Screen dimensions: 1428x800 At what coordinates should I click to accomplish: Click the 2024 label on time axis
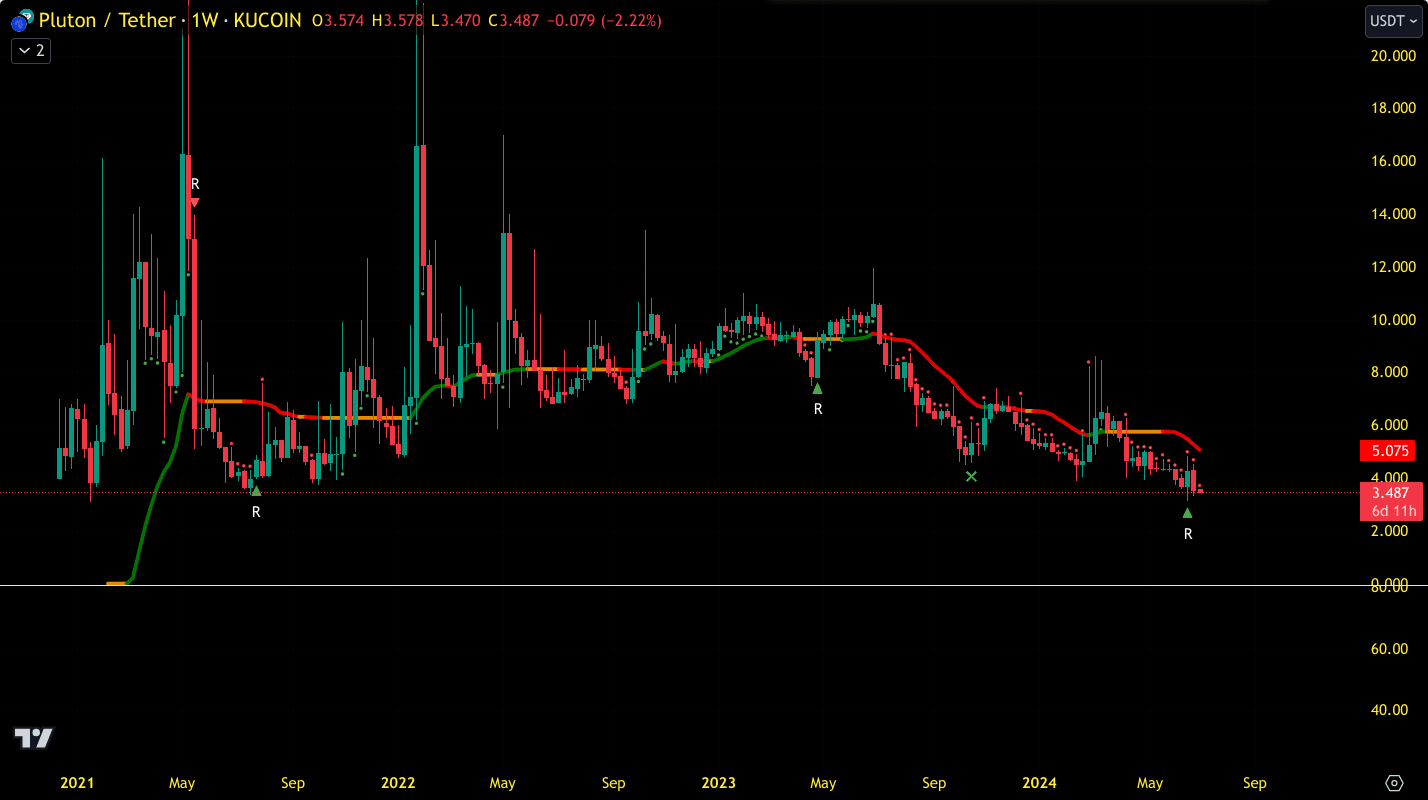click(1040, 783)
